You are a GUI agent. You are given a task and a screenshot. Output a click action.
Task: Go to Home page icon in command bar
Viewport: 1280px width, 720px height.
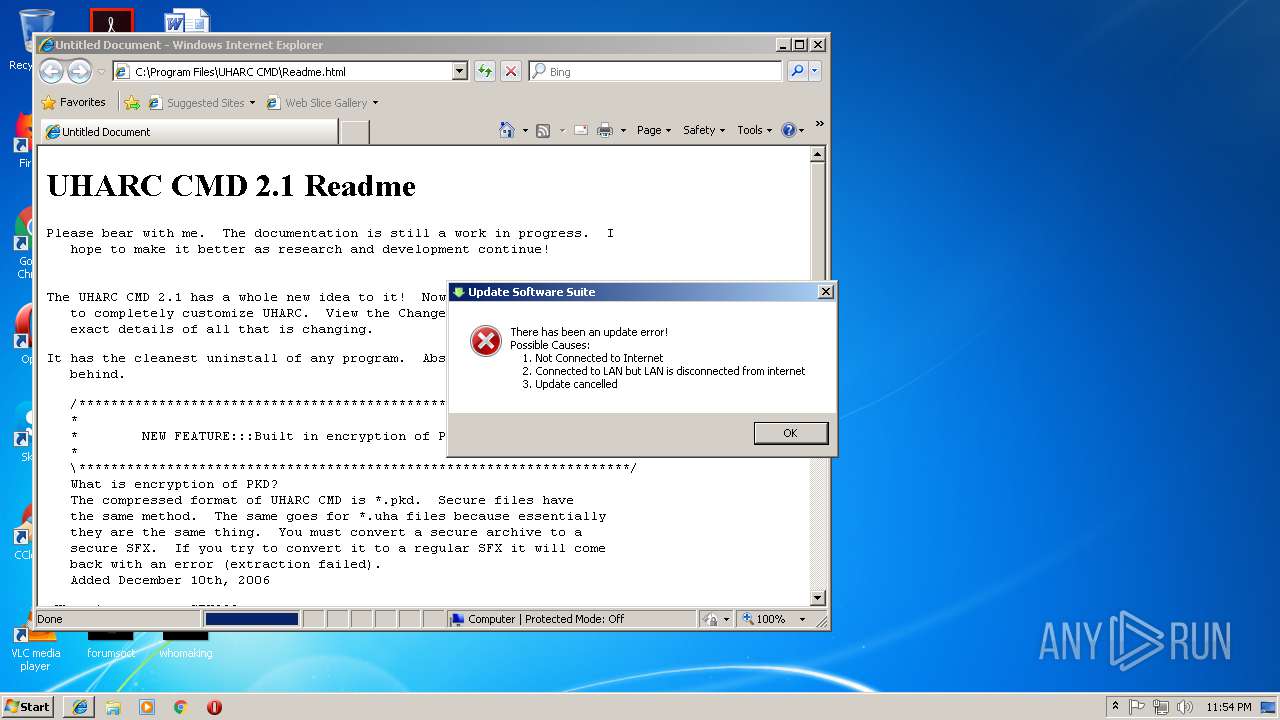[x=507, y=130]
